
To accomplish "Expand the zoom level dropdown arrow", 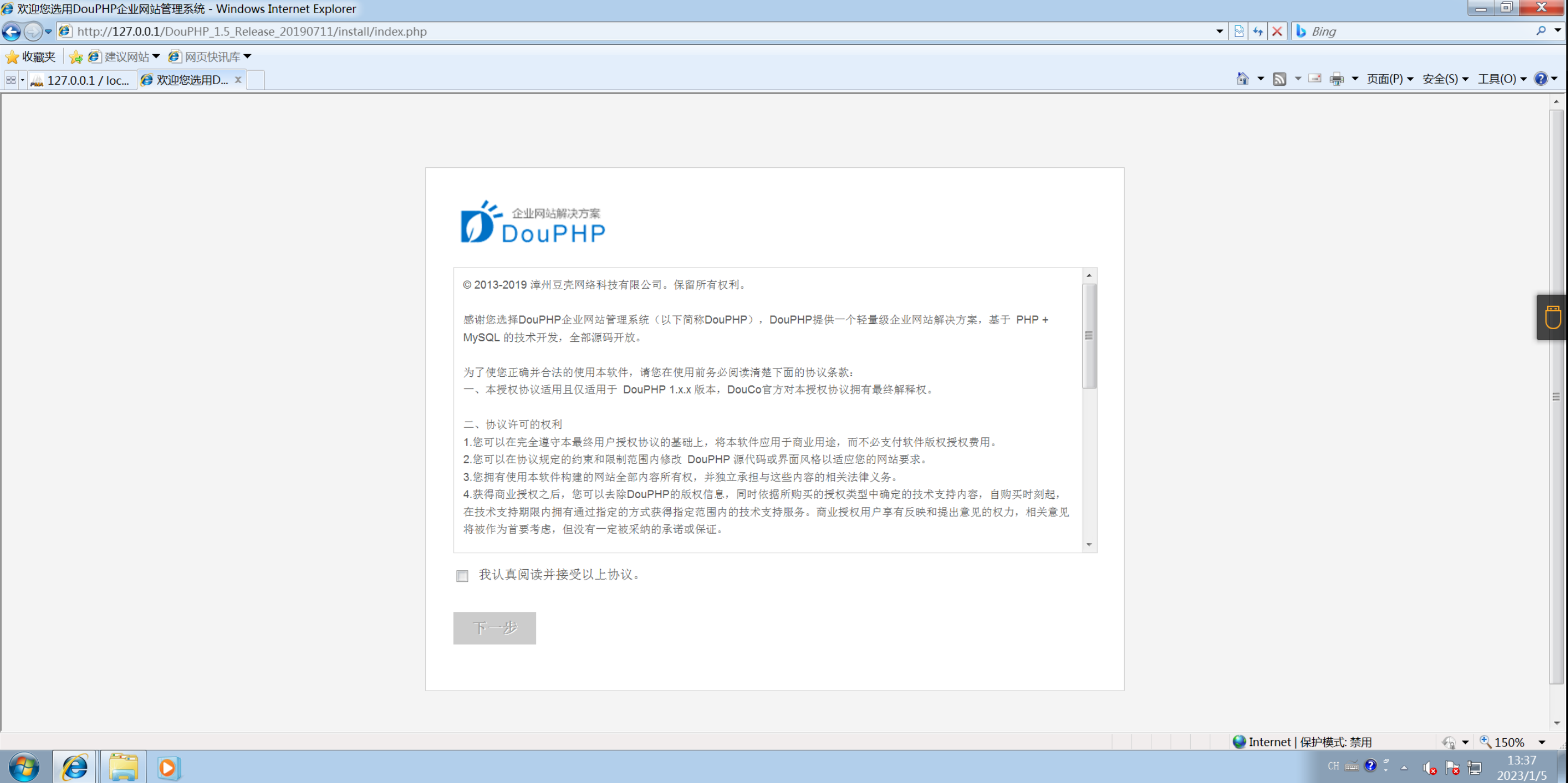I will [1542, 741].
